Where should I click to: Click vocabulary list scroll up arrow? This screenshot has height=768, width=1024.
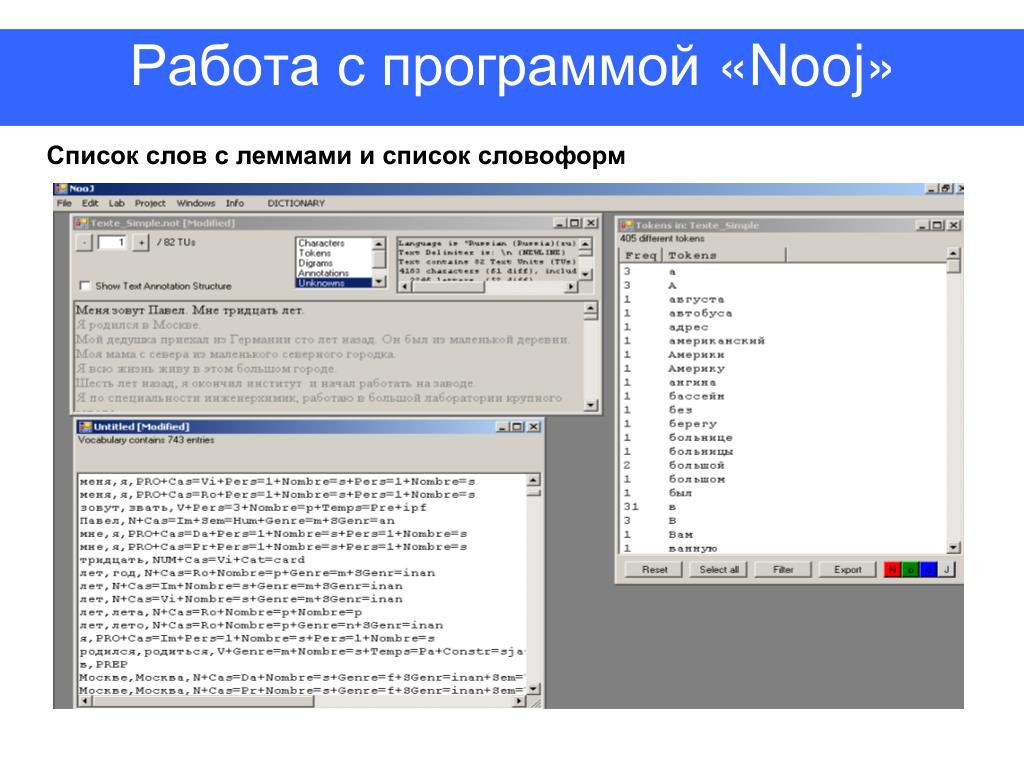(x=534, y=481)
